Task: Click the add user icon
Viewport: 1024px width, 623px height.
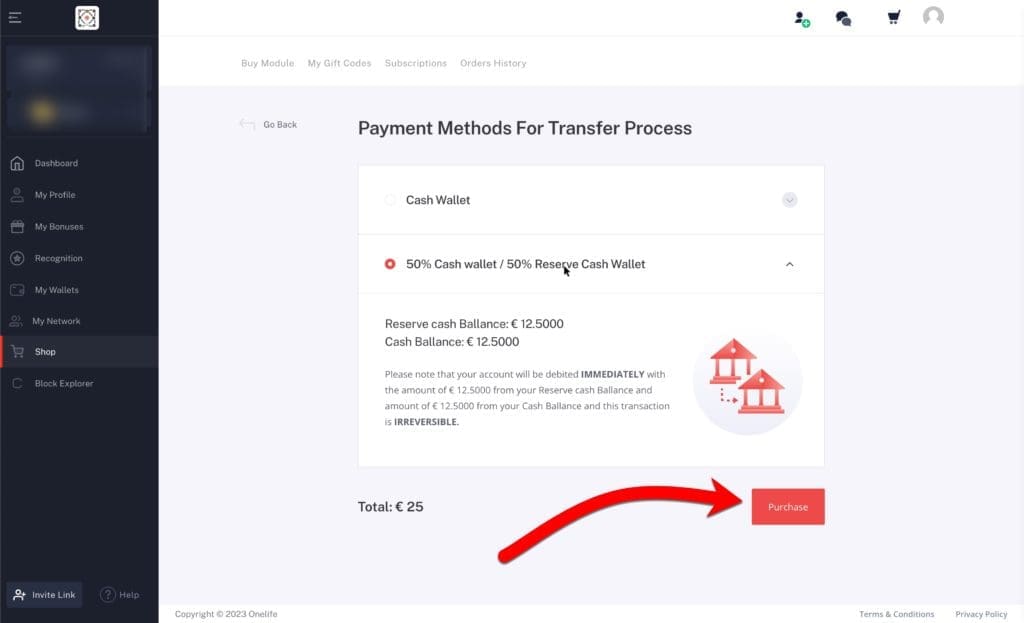Action: point(802,18)
